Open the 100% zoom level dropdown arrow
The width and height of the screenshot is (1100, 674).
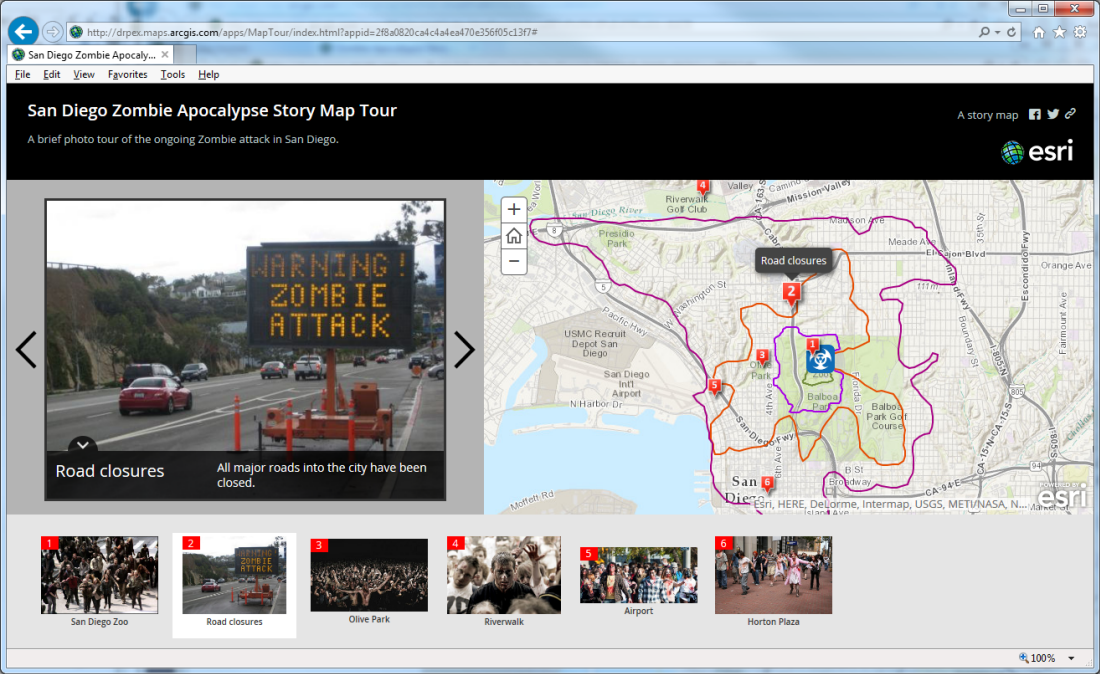[x=1071, y=658]
